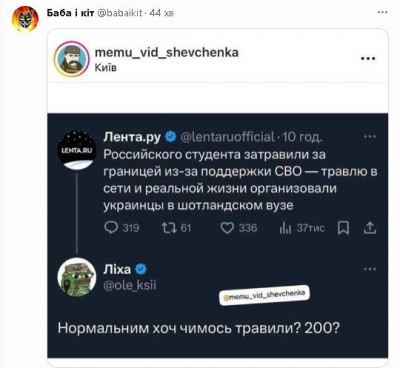Click the Київ location label

(x=106, y=68)
